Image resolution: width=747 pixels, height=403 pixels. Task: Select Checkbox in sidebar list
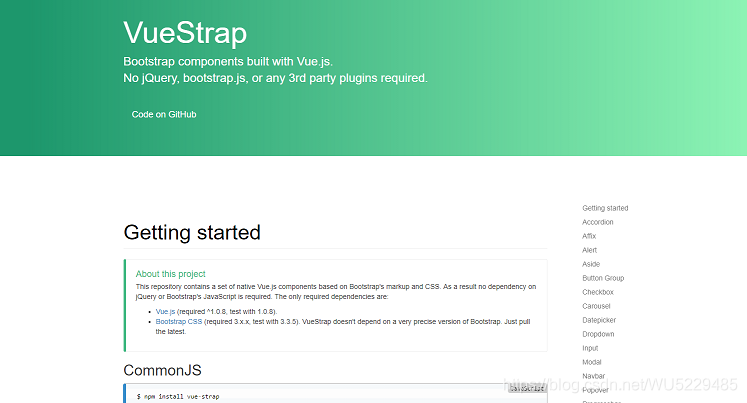[x=598, y=292]
